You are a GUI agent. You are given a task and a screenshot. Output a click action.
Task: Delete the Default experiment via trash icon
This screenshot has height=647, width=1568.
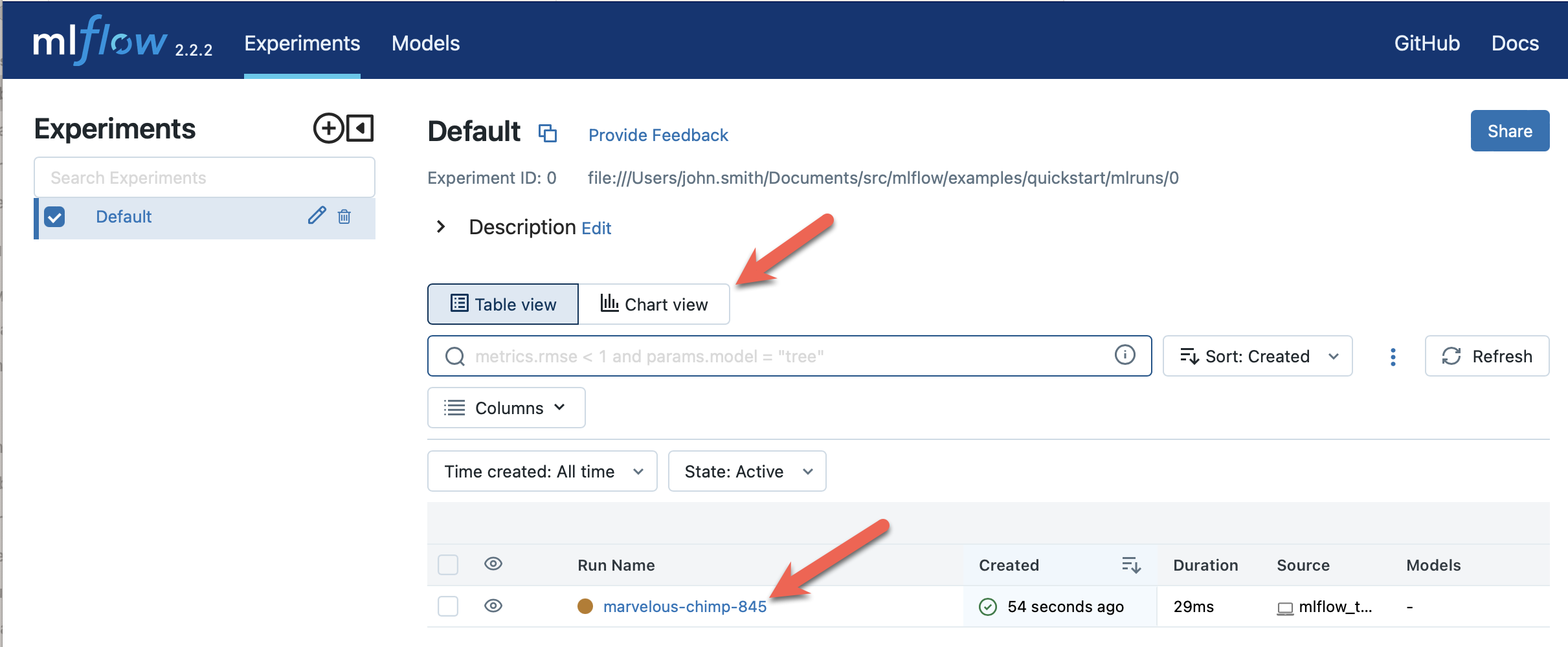click(x=344, y=217)
